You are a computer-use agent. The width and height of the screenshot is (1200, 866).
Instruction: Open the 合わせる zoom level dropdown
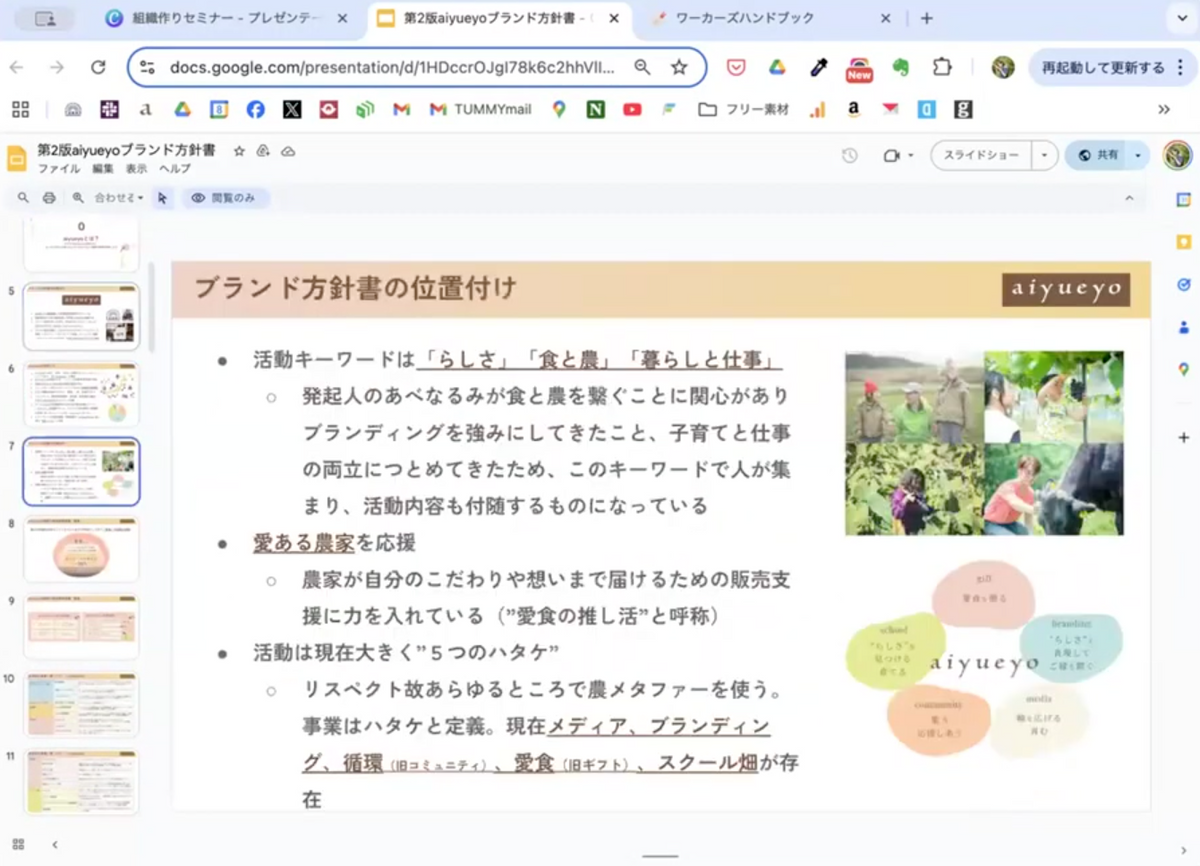(118, 198)
